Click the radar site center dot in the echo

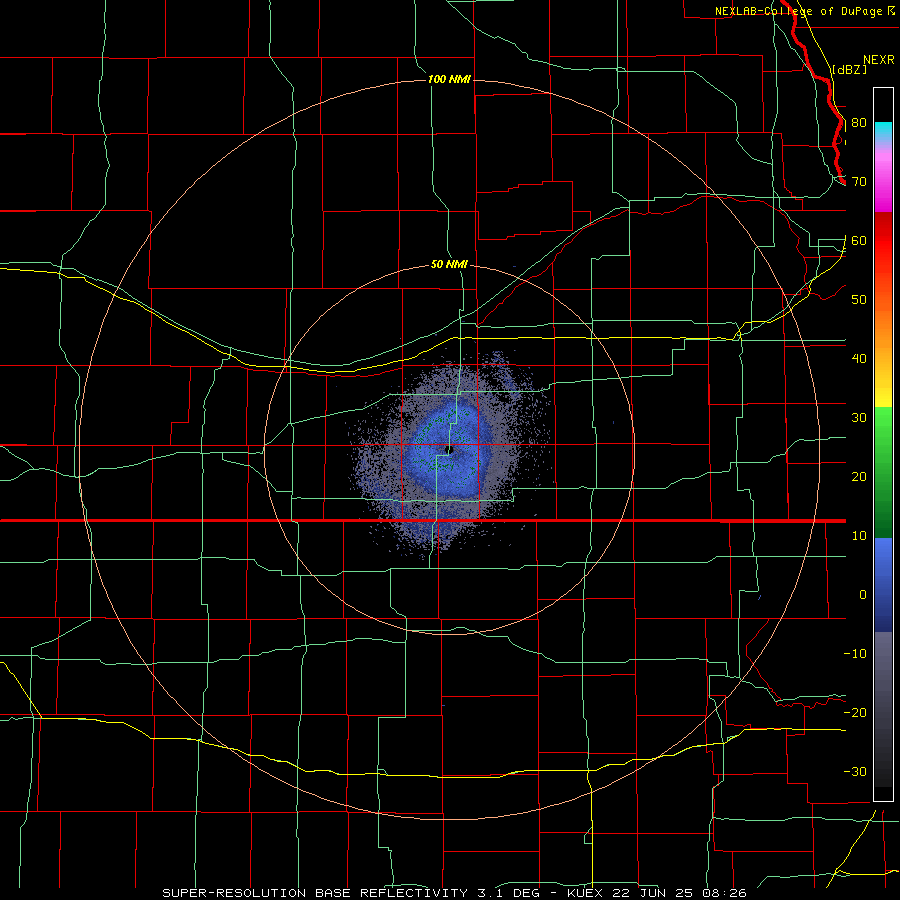[451, 449]
